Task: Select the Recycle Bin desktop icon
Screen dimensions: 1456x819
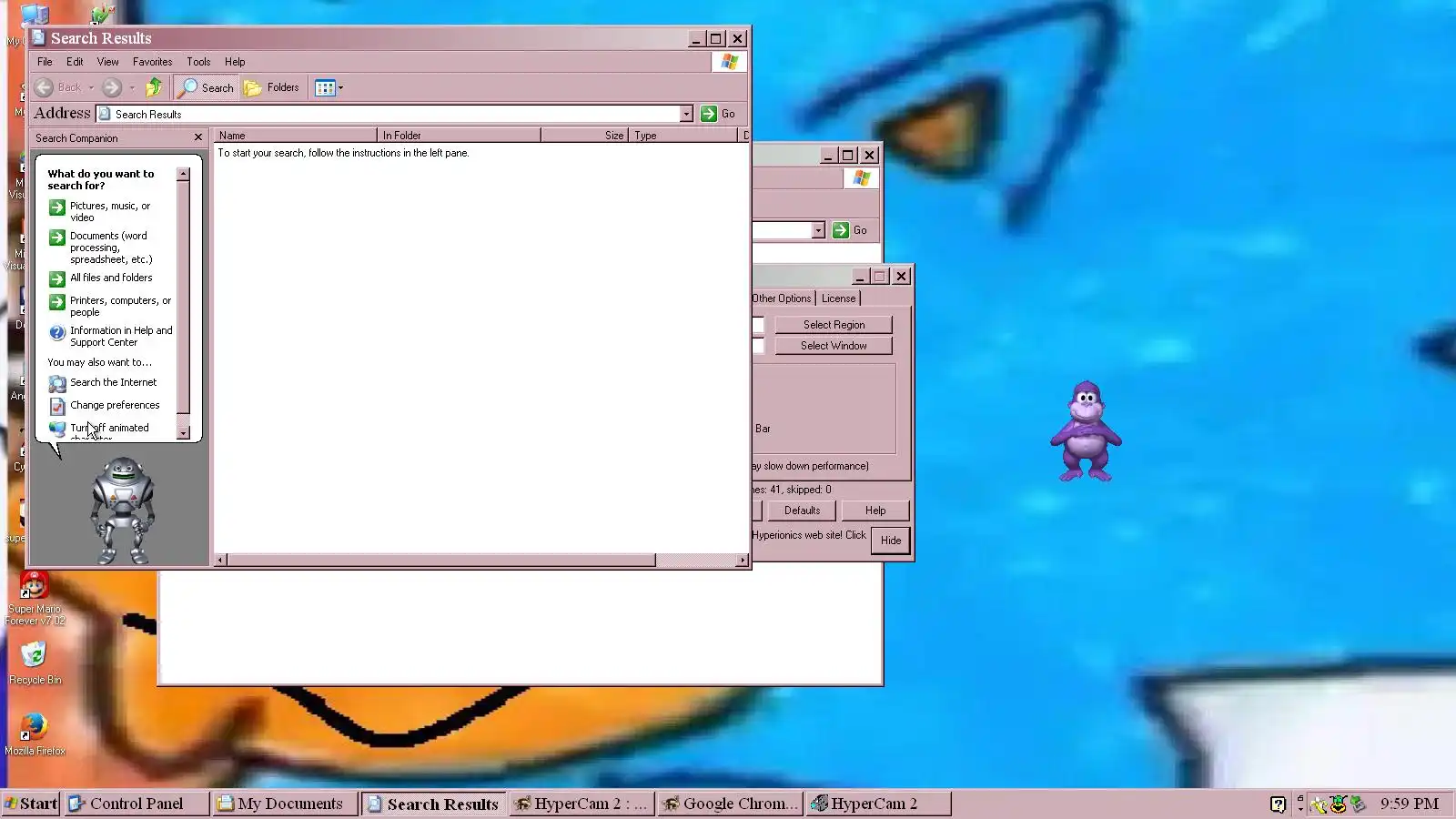Action: tap(35, 662)
